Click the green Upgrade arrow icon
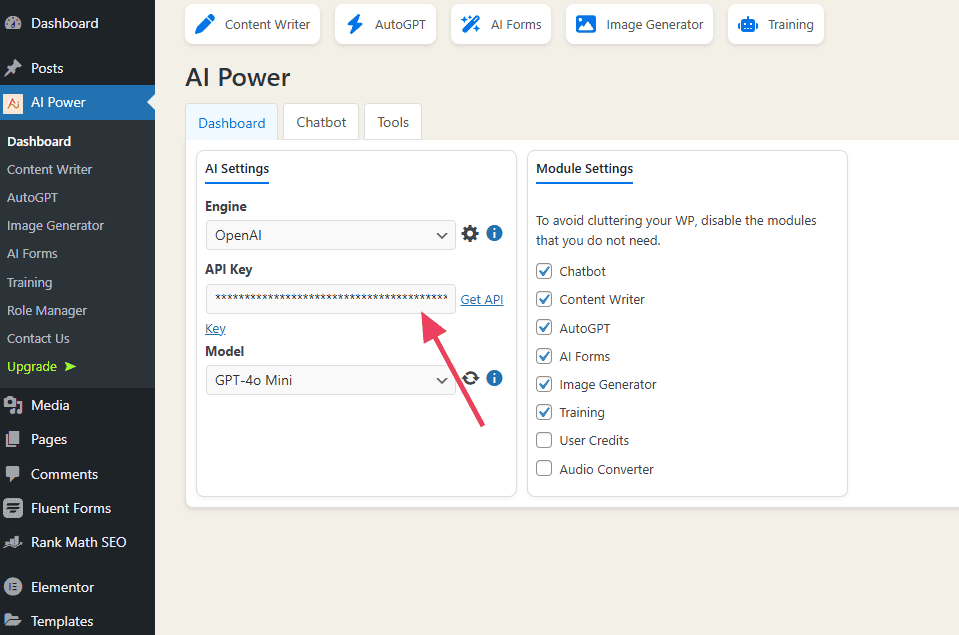The image size is (959, 635). [70, 366]
